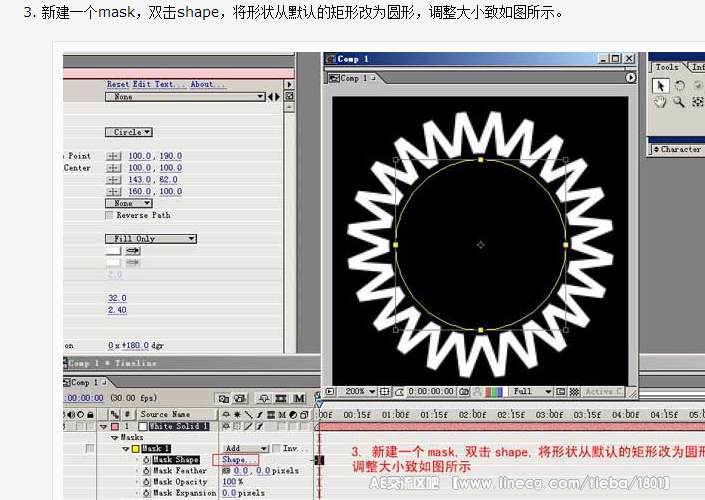
Task: Click the mask visibility icon in the viewer footer
Action: tap(398, 392)
